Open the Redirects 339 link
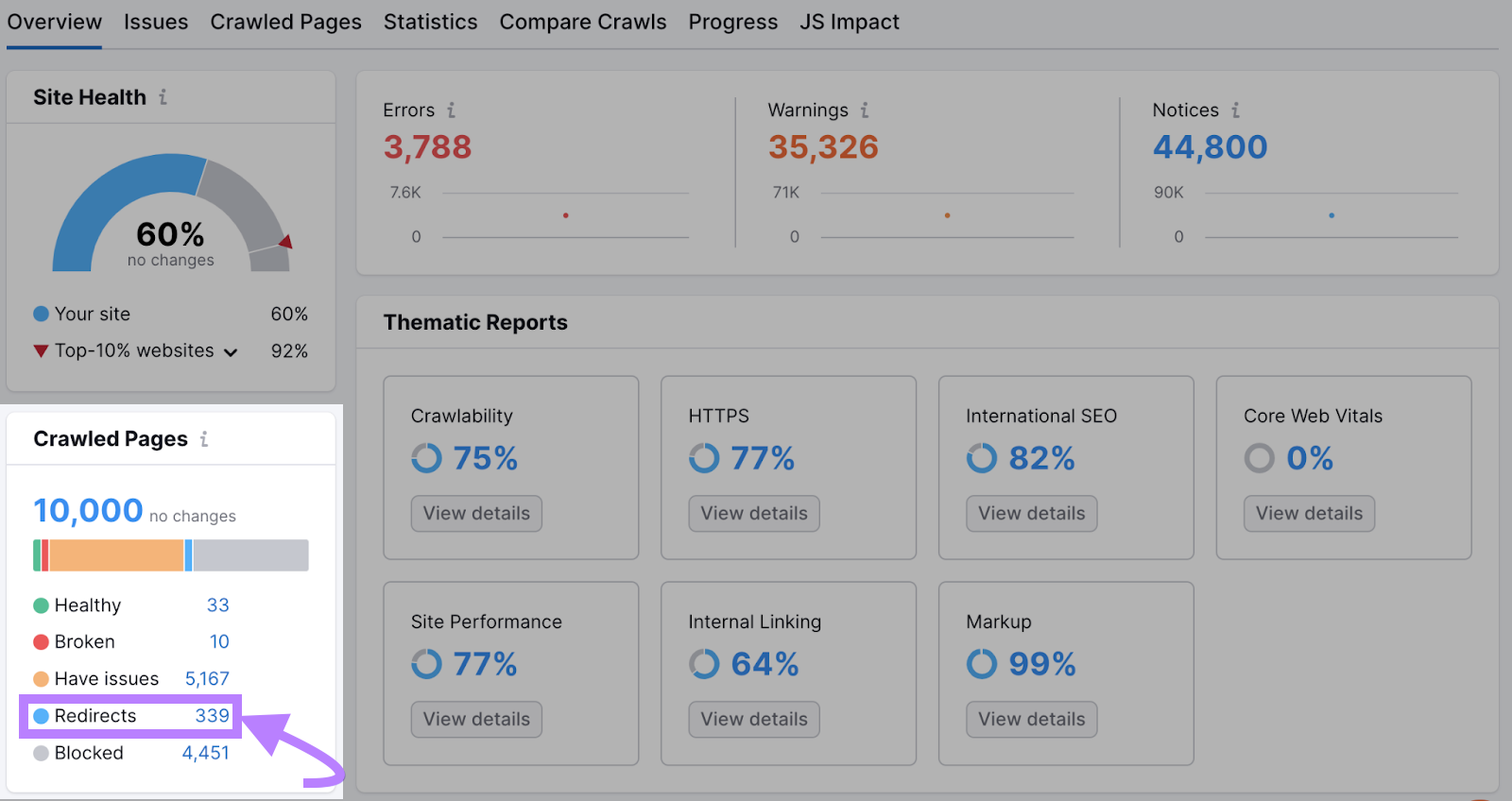Screen dimensions: 1512x801 (129, 715)
